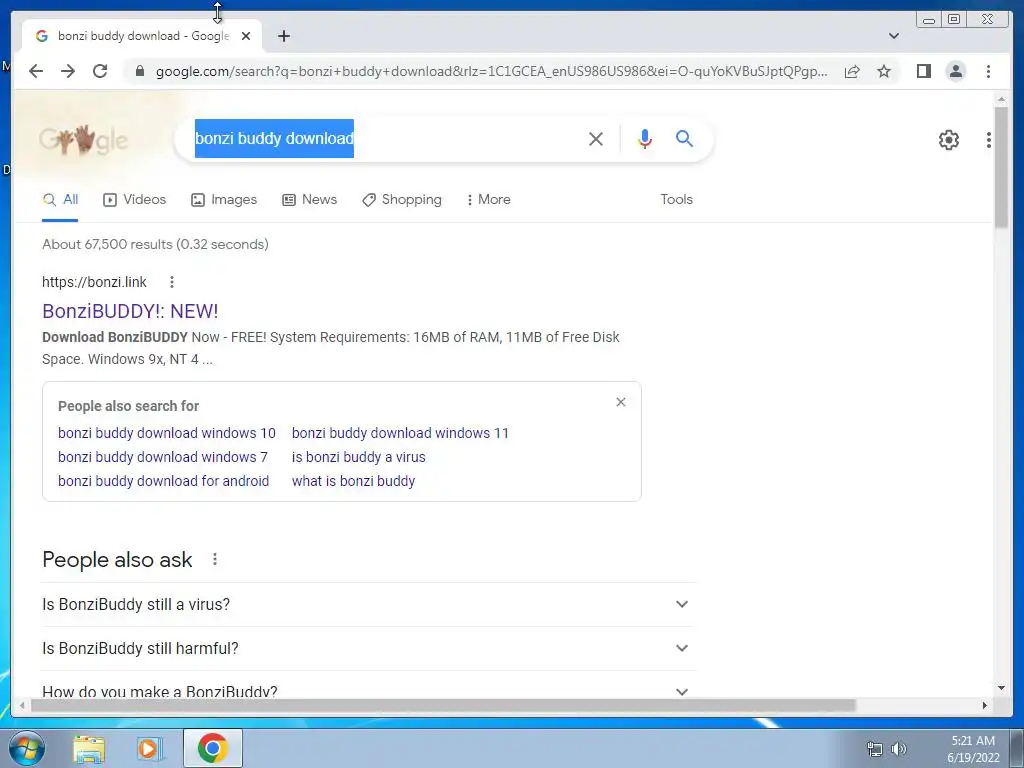The image size is (1024, 768).
Task: Expand Is BonziBuddy still harmful?
Action: click(x=368, y=648)
